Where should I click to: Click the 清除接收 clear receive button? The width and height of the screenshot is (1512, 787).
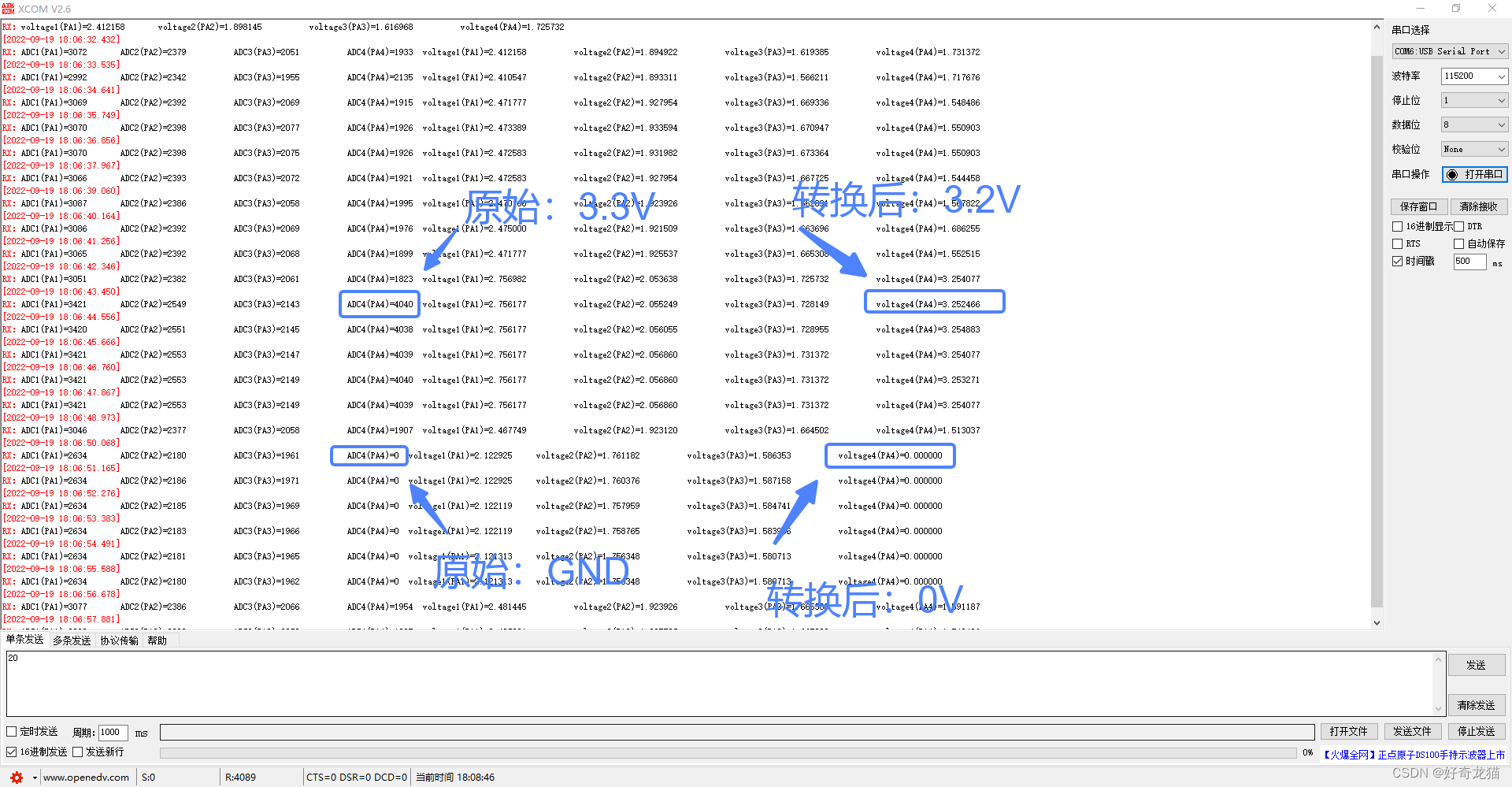1479,206
